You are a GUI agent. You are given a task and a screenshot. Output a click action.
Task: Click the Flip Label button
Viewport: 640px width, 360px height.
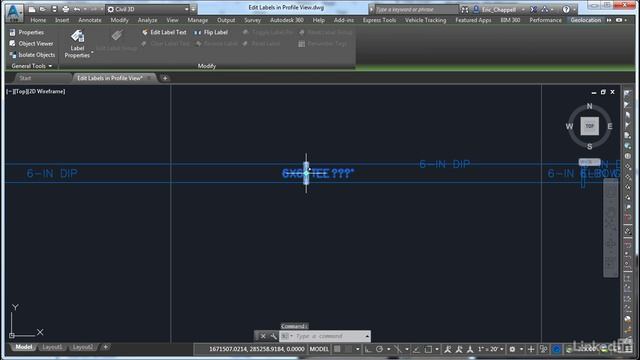pyautogui.click(x=211, y=32)
